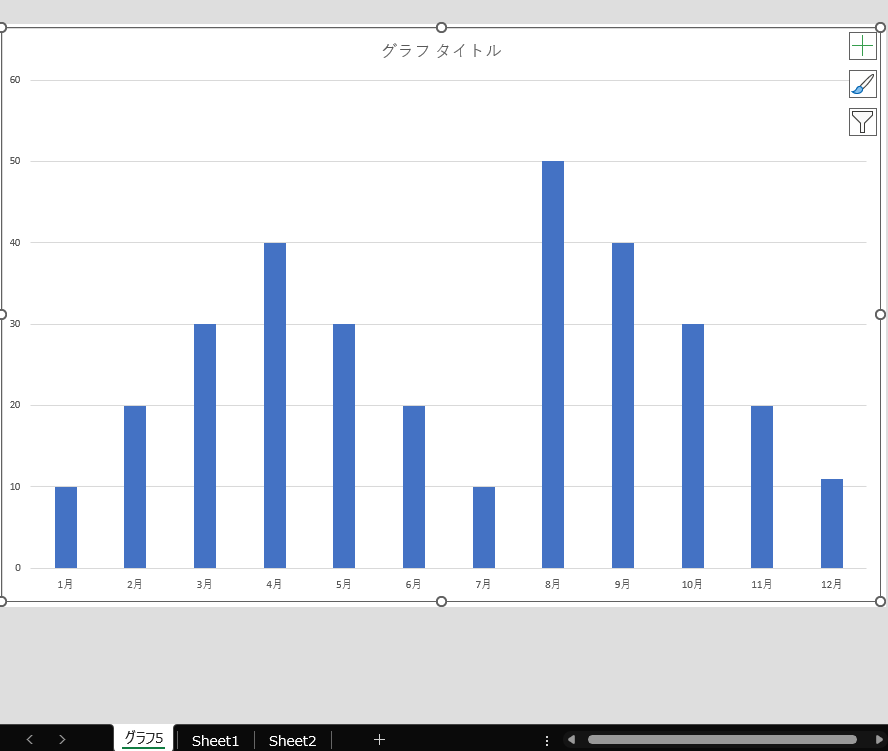This screenshot has height=751, width=888.
Task: Click the right-middle chart sizing handle
Action: (880, 314)
